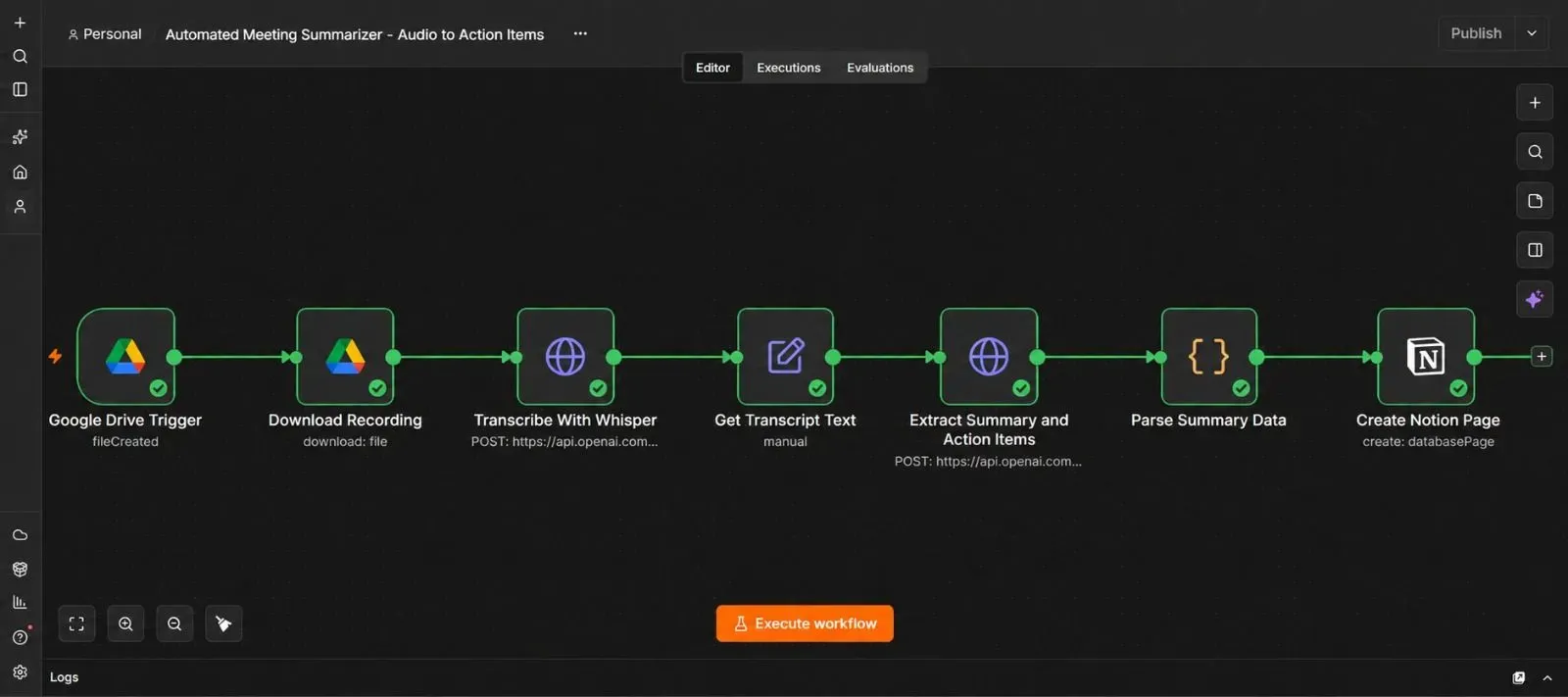Open the workflow three-dots menu
This screenshot has height=697, width=1568.
[580, 33]
